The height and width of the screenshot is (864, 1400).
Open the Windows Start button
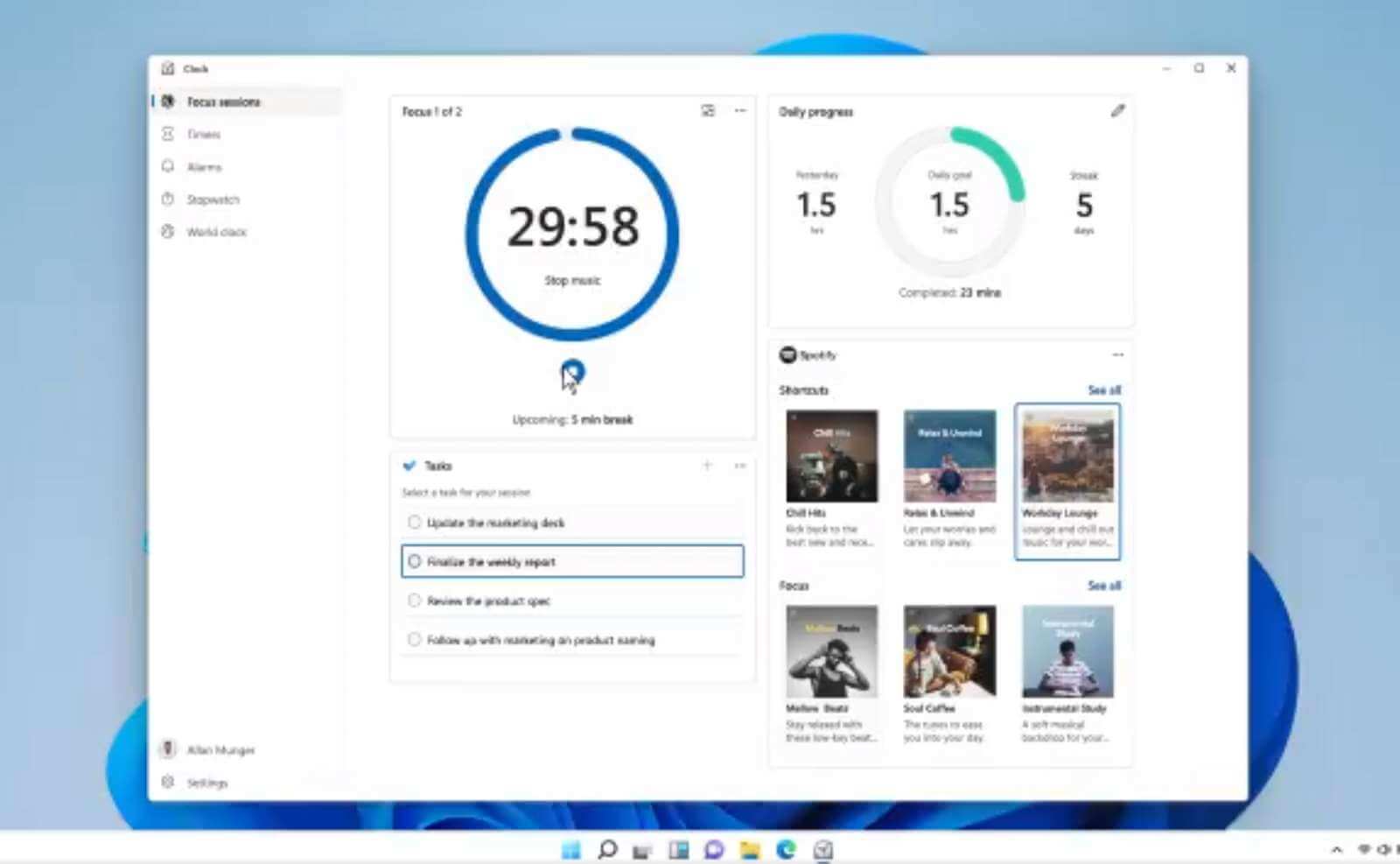pos(570,849)
